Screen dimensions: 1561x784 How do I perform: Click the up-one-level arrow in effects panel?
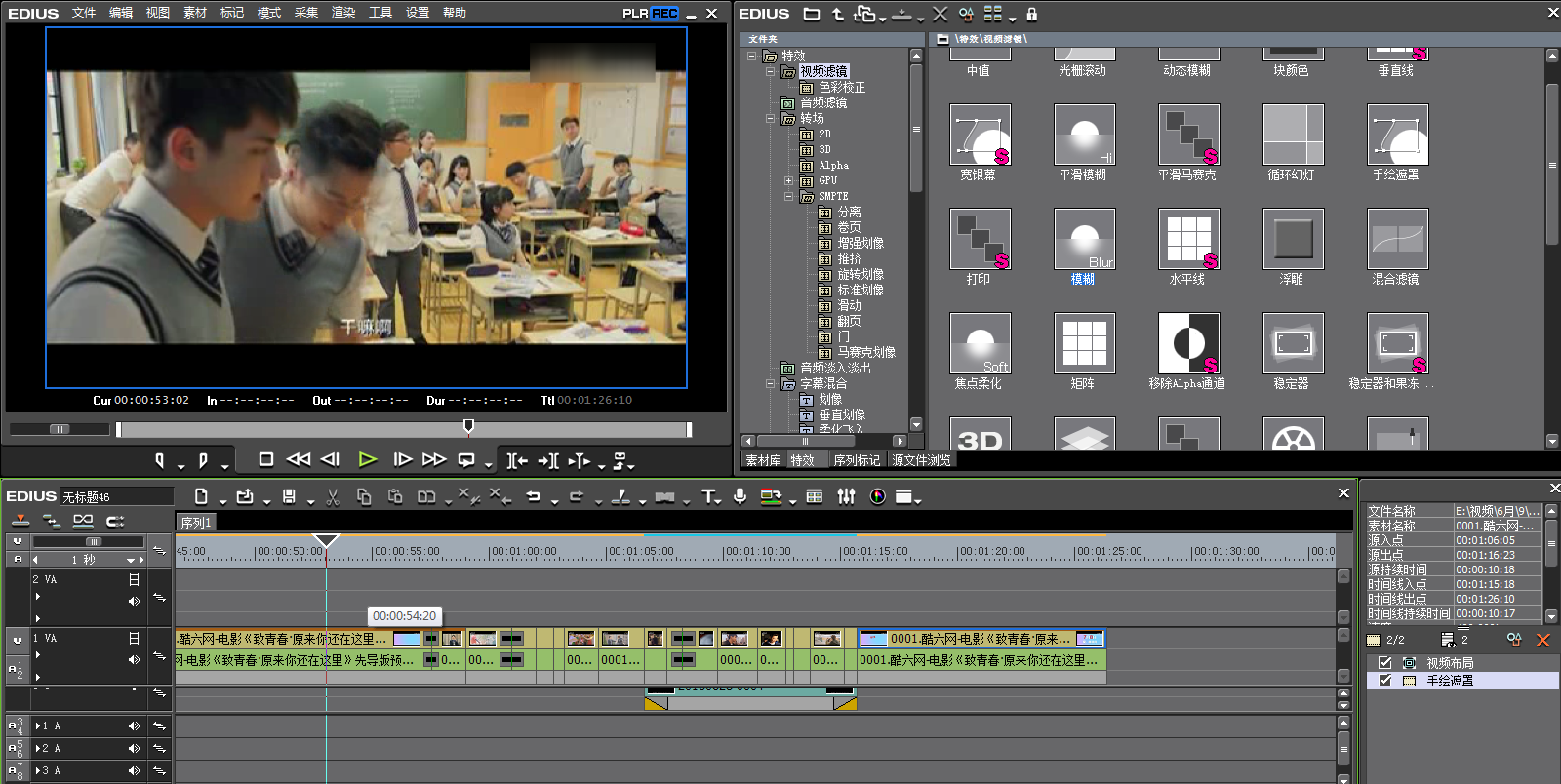pyautogui.click(x=838, y=14)
